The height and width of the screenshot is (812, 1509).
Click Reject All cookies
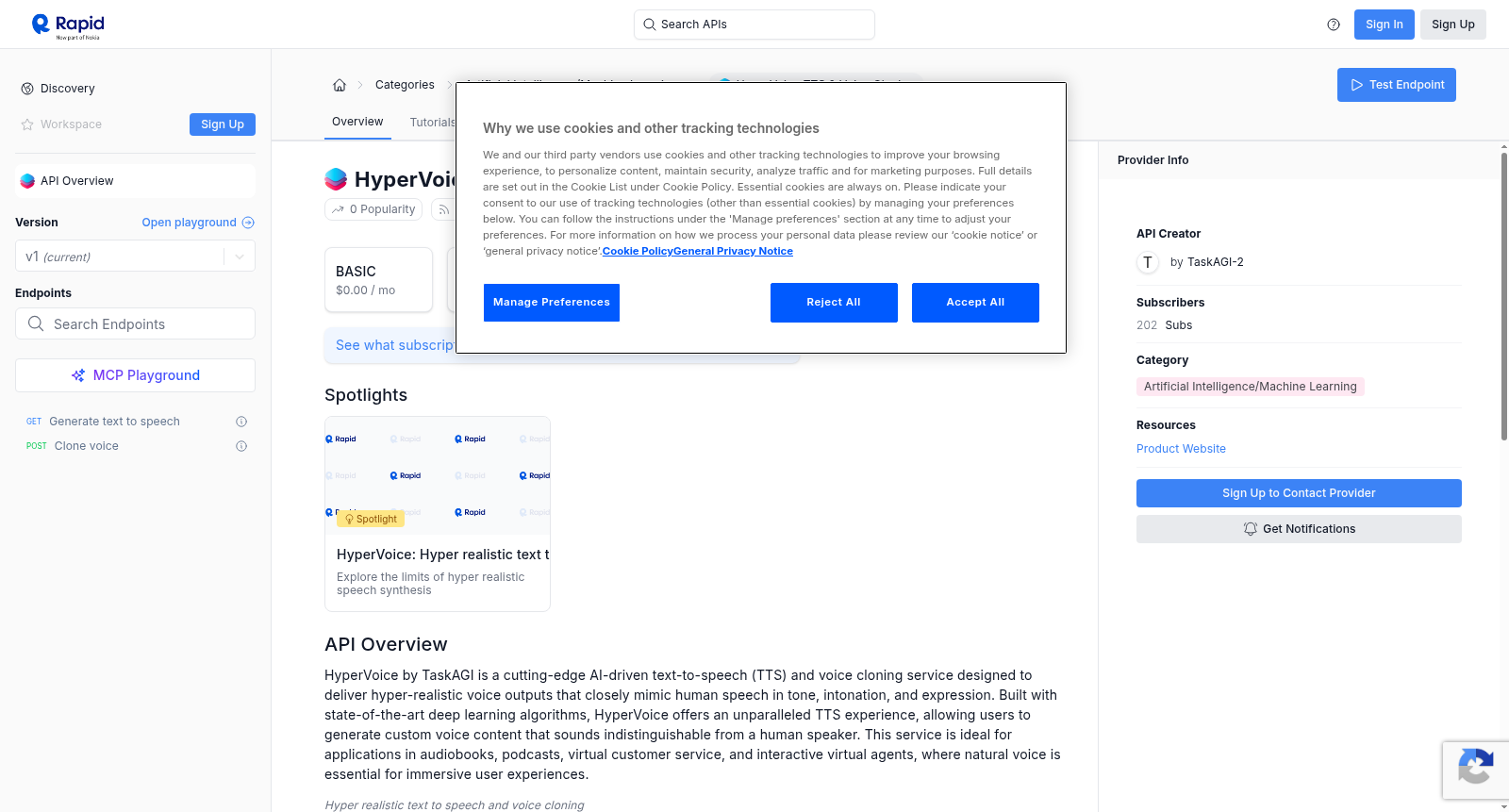[834, 303]
